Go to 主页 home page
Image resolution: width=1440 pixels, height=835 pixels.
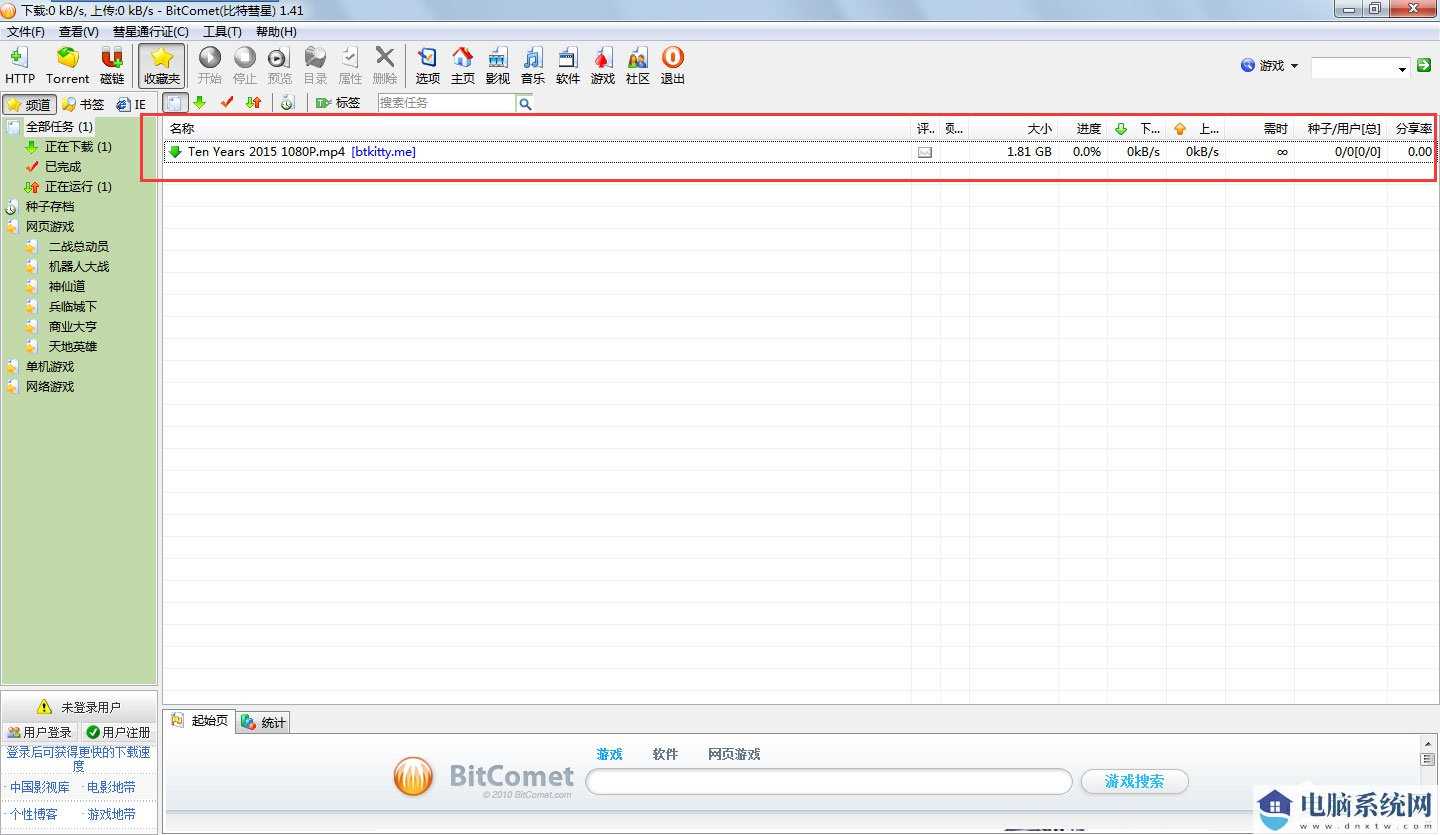462,65
